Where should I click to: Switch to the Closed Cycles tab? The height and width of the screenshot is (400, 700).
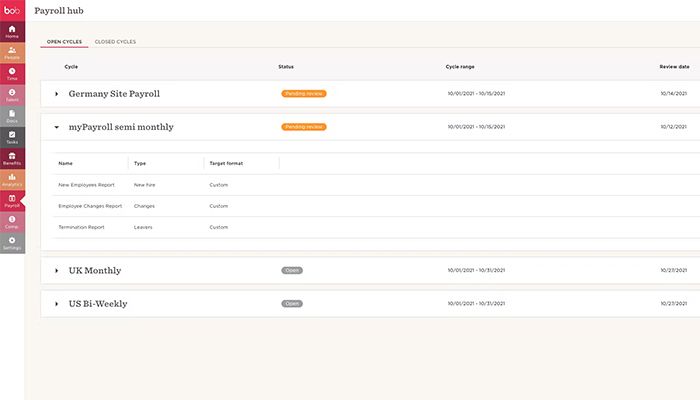click(115, 42)
